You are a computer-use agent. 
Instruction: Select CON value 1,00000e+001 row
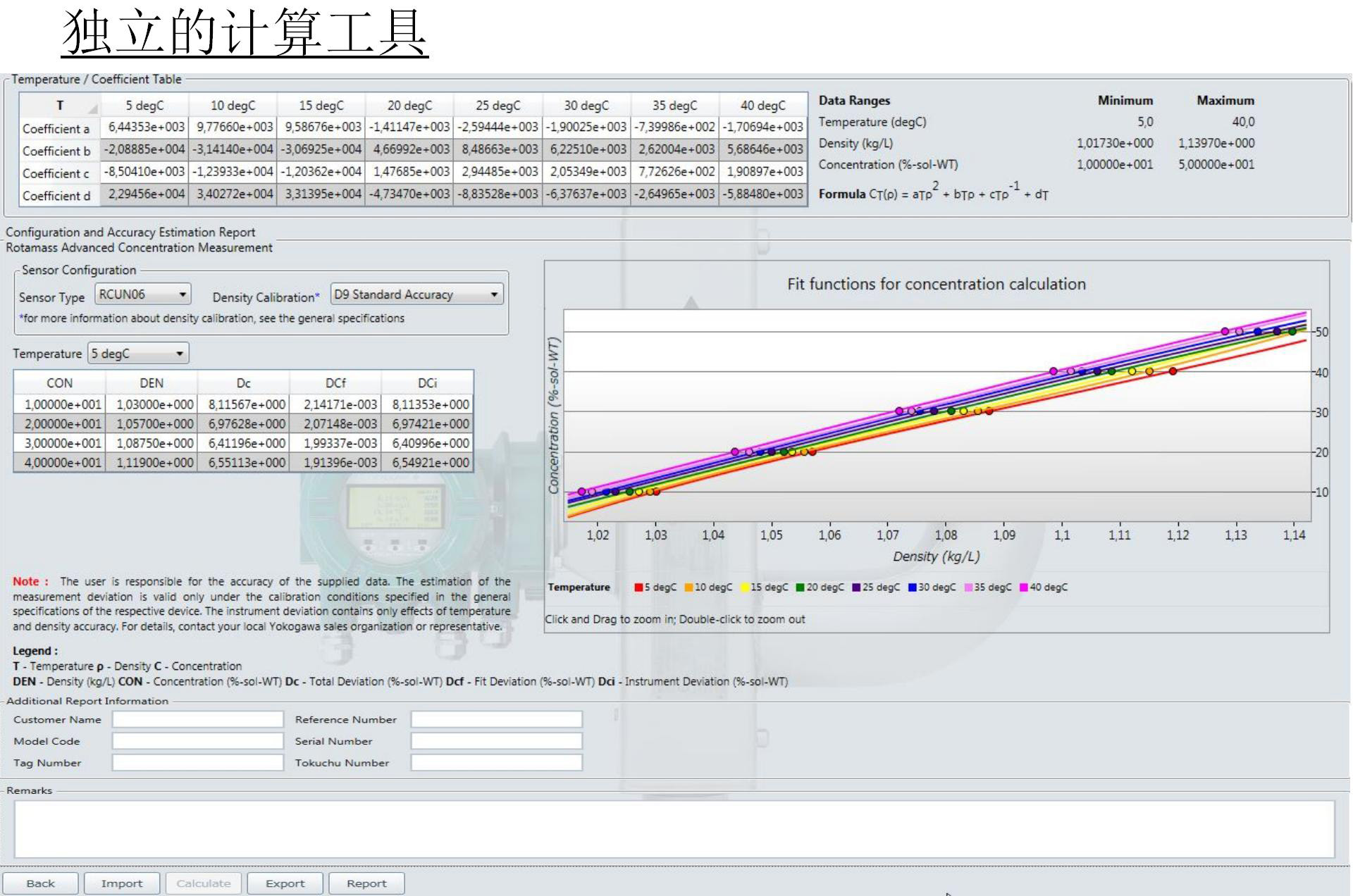(x=60, y=405)
